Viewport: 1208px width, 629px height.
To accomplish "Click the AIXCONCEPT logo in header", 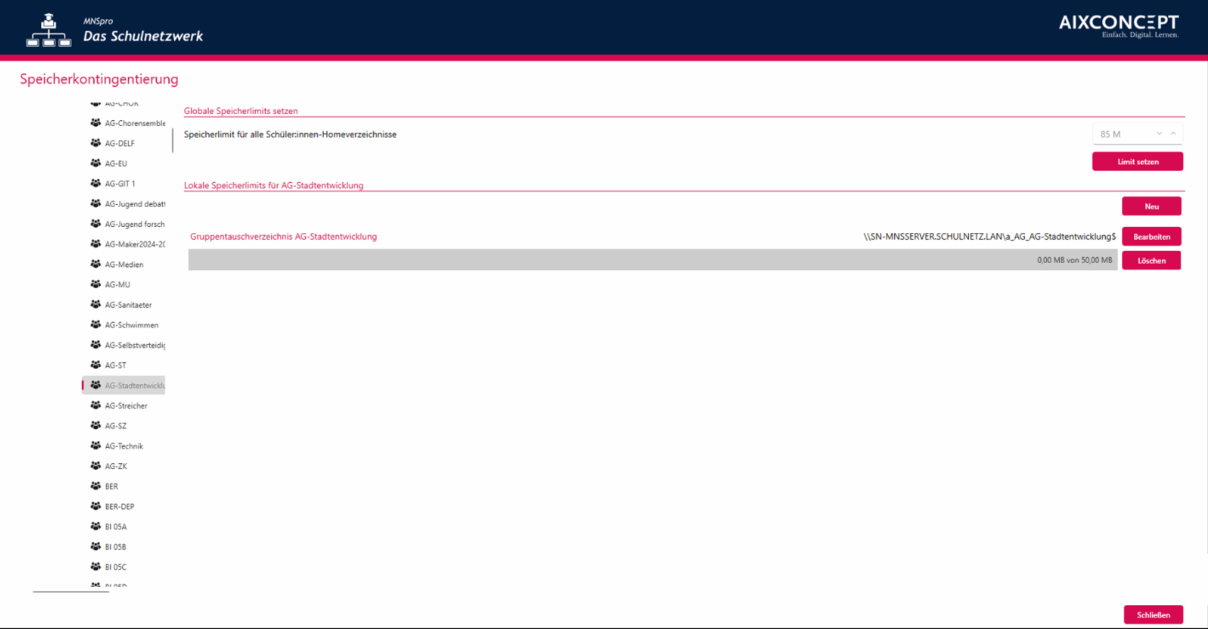I will pos(1118,26).
